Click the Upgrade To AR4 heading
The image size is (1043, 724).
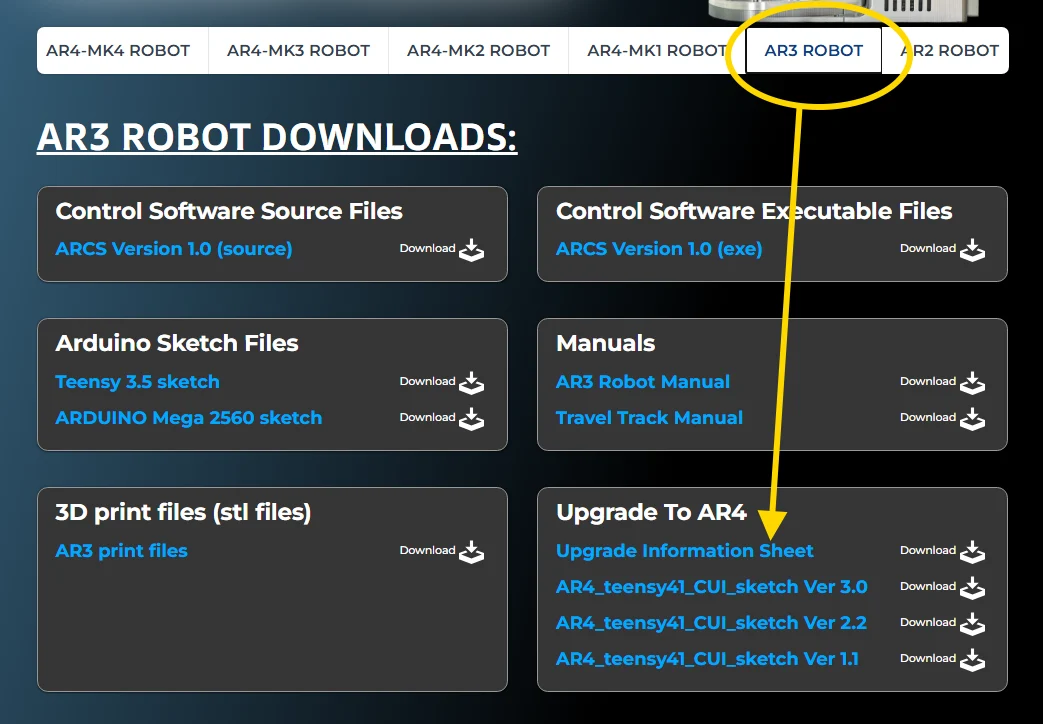point(651,512)
